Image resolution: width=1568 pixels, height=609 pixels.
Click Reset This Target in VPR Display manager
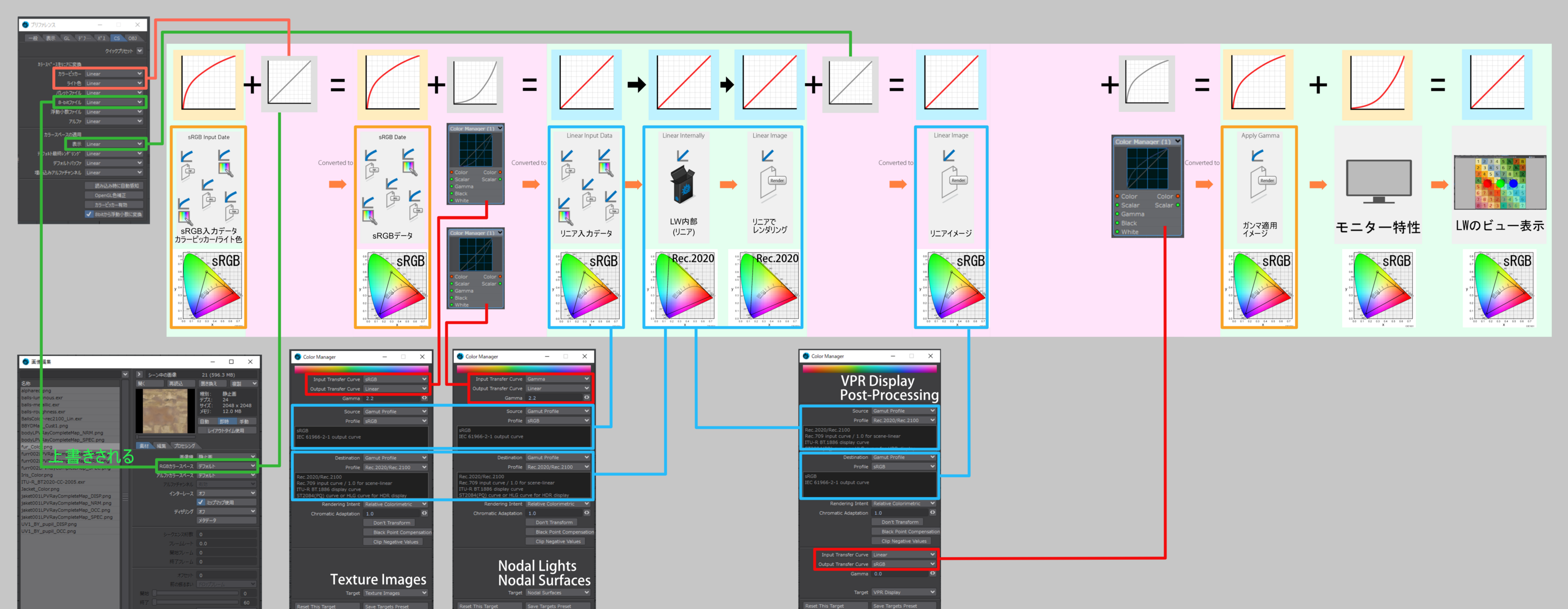click(833, 606)
